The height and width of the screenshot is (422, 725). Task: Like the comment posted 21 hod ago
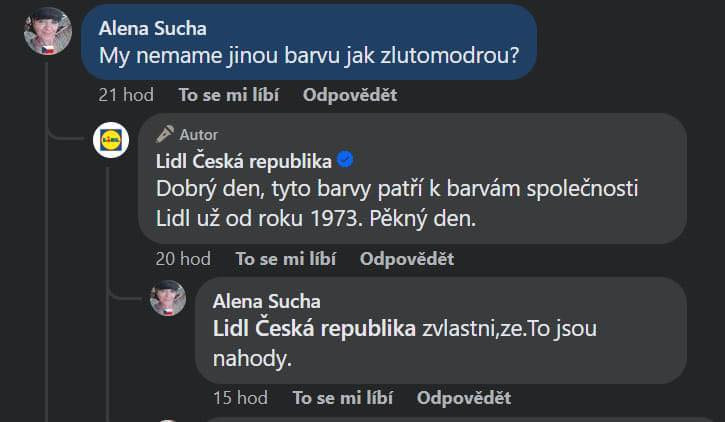coord(229,95)
